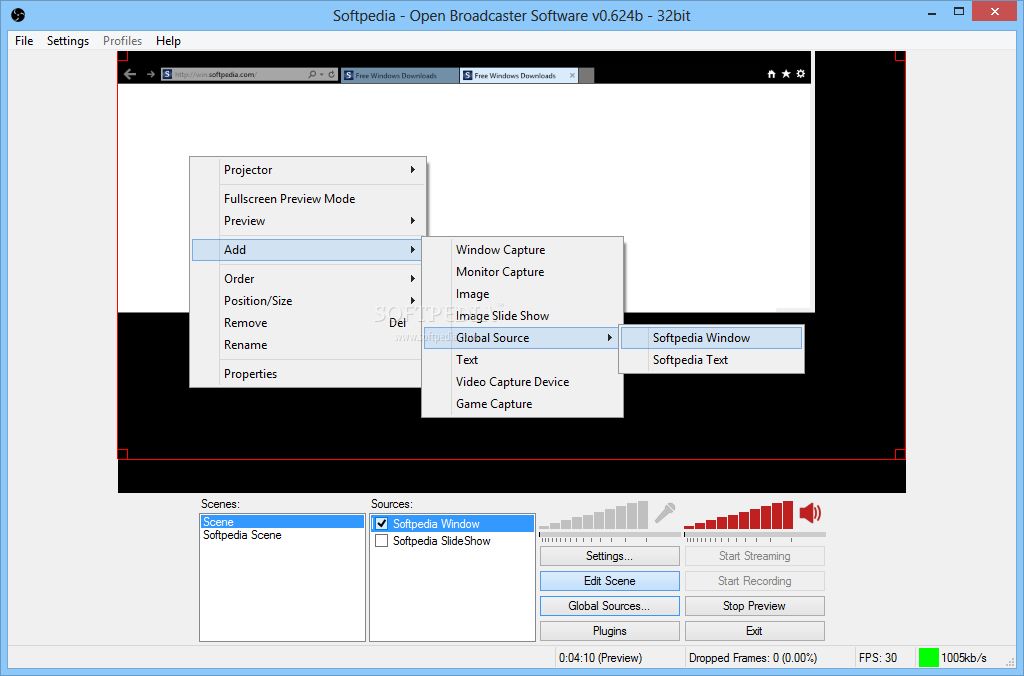Enable the Softpedia SlideShow source checkbox

point(382,541)
